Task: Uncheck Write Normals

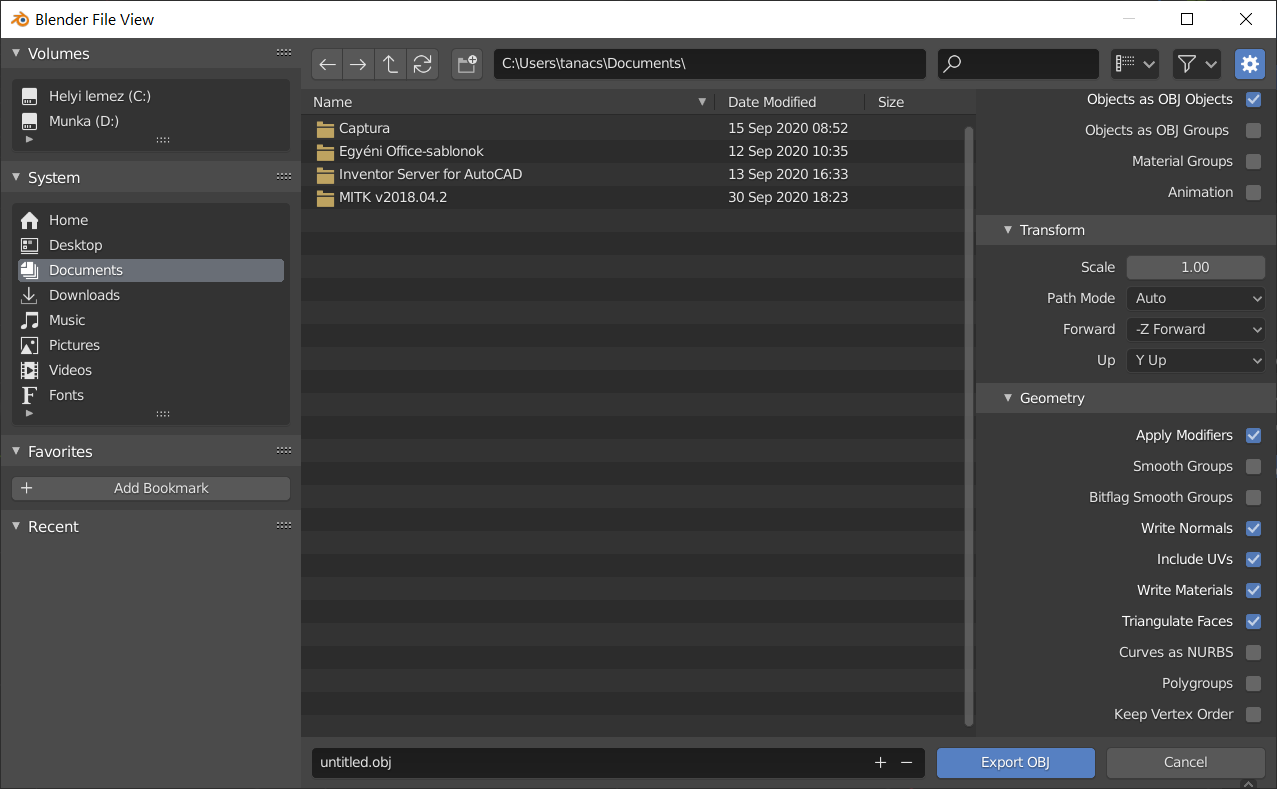Action: pos(1253,528)
